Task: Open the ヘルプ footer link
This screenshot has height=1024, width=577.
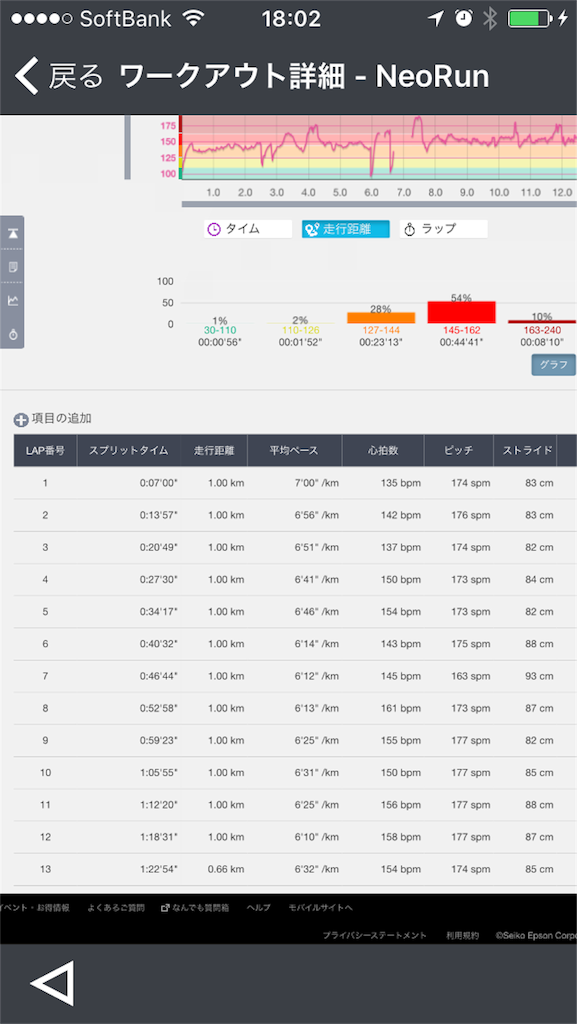Action: click(x=258, y=908)
